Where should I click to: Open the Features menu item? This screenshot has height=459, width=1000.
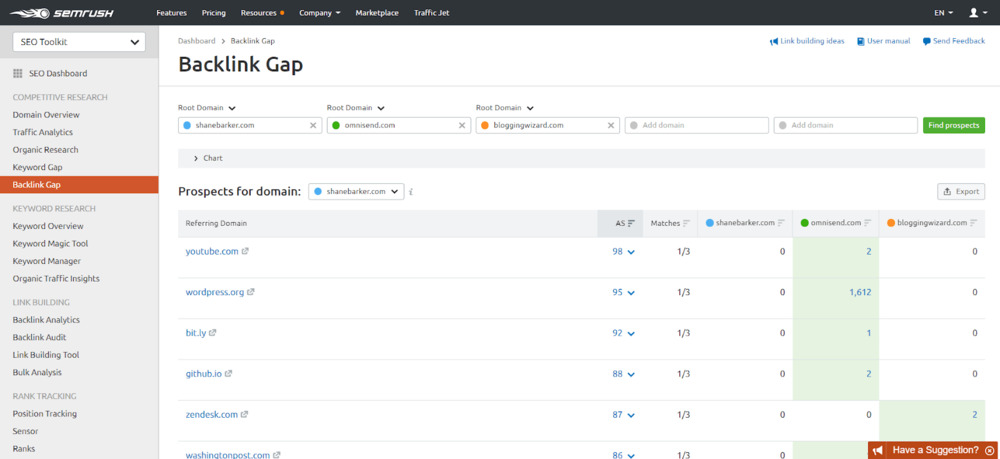pyautogui.click(x=172, y=13)
